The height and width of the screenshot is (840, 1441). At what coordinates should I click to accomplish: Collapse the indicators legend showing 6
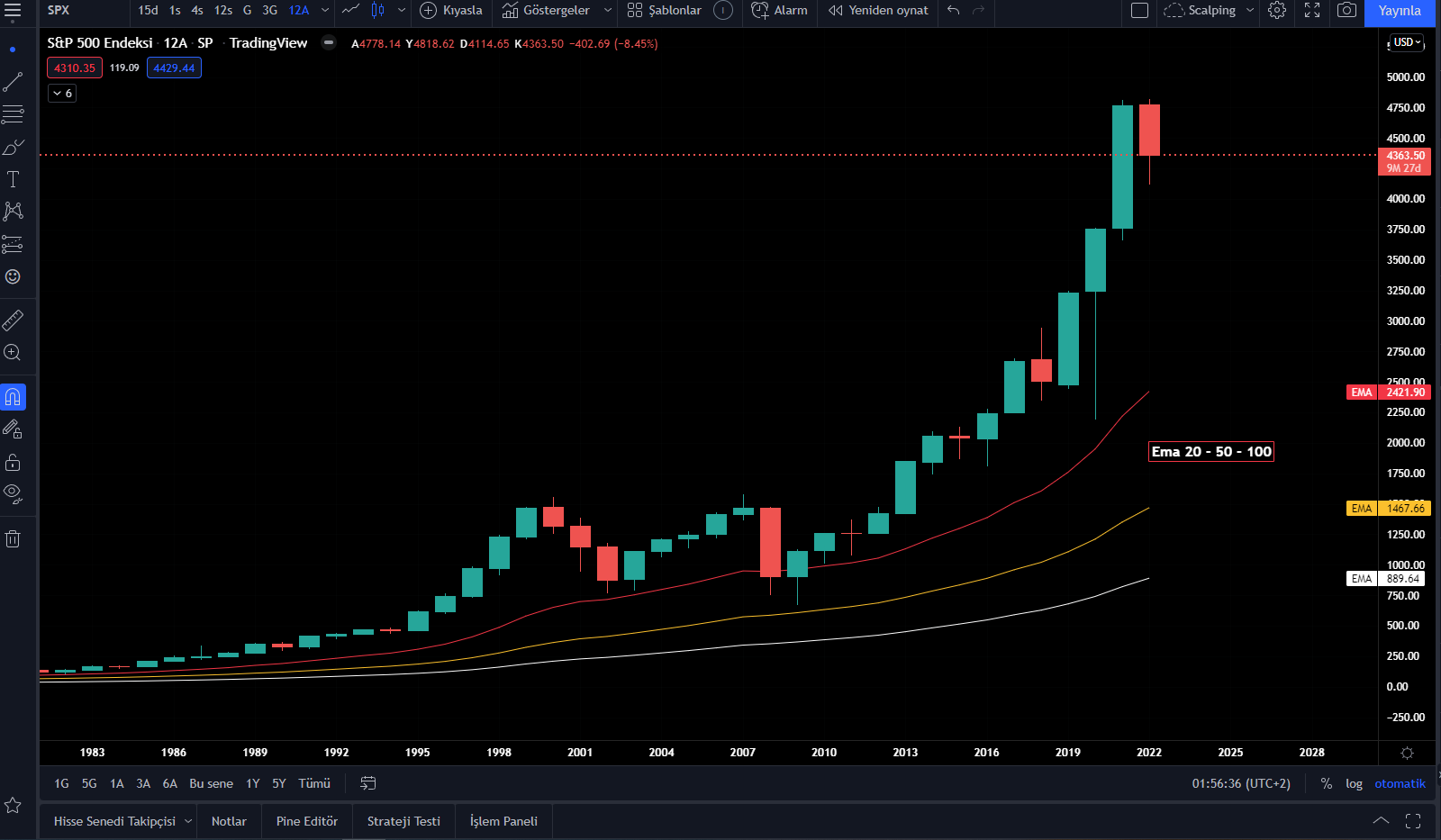click(x=62, y=94)
